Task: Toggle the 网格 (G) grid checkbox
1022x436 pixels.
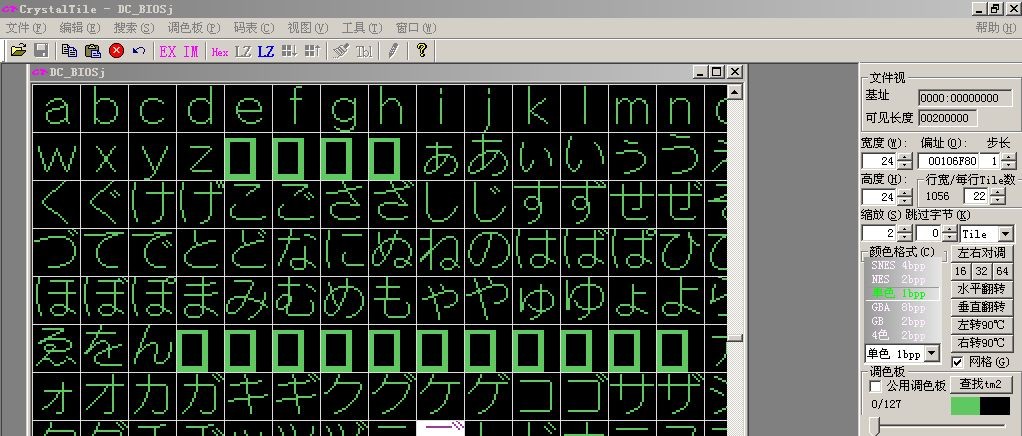Action: click(958, 361)
